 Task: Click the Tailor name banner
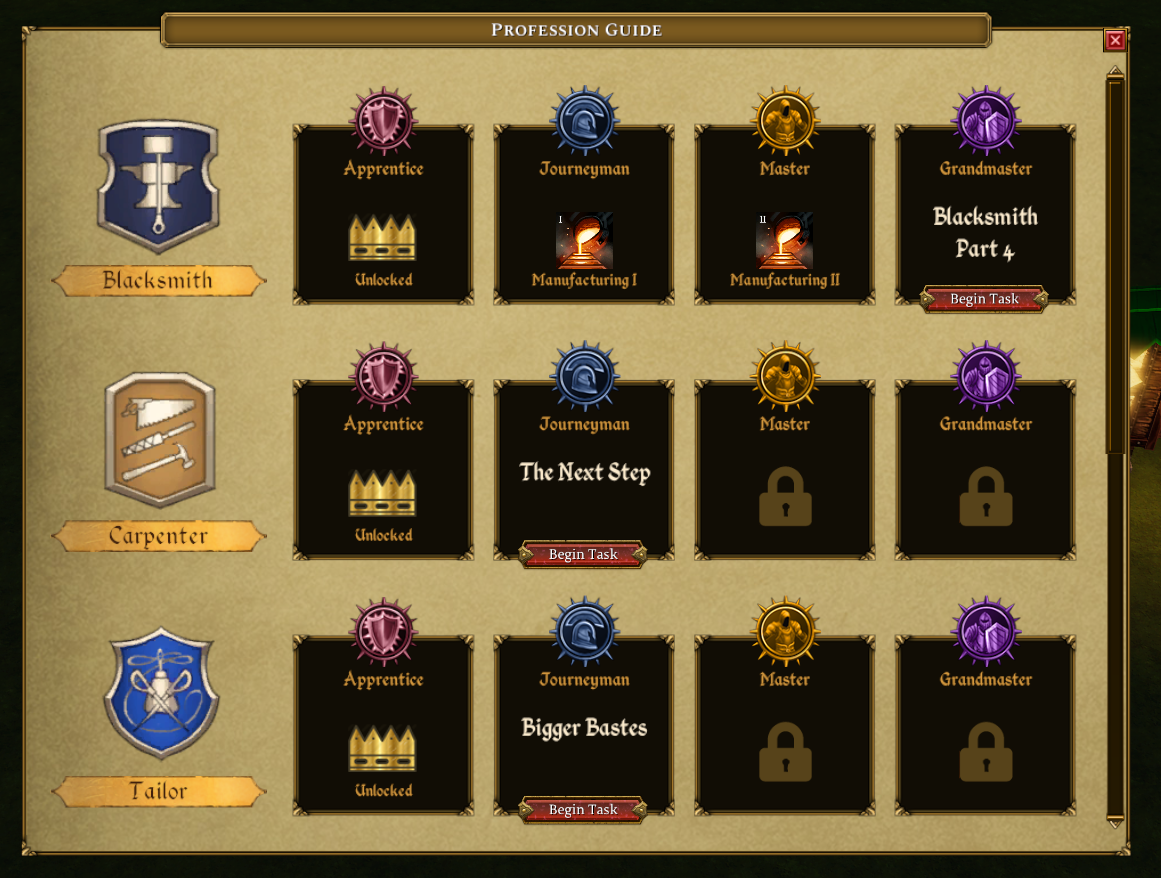(x=158, y=791)
